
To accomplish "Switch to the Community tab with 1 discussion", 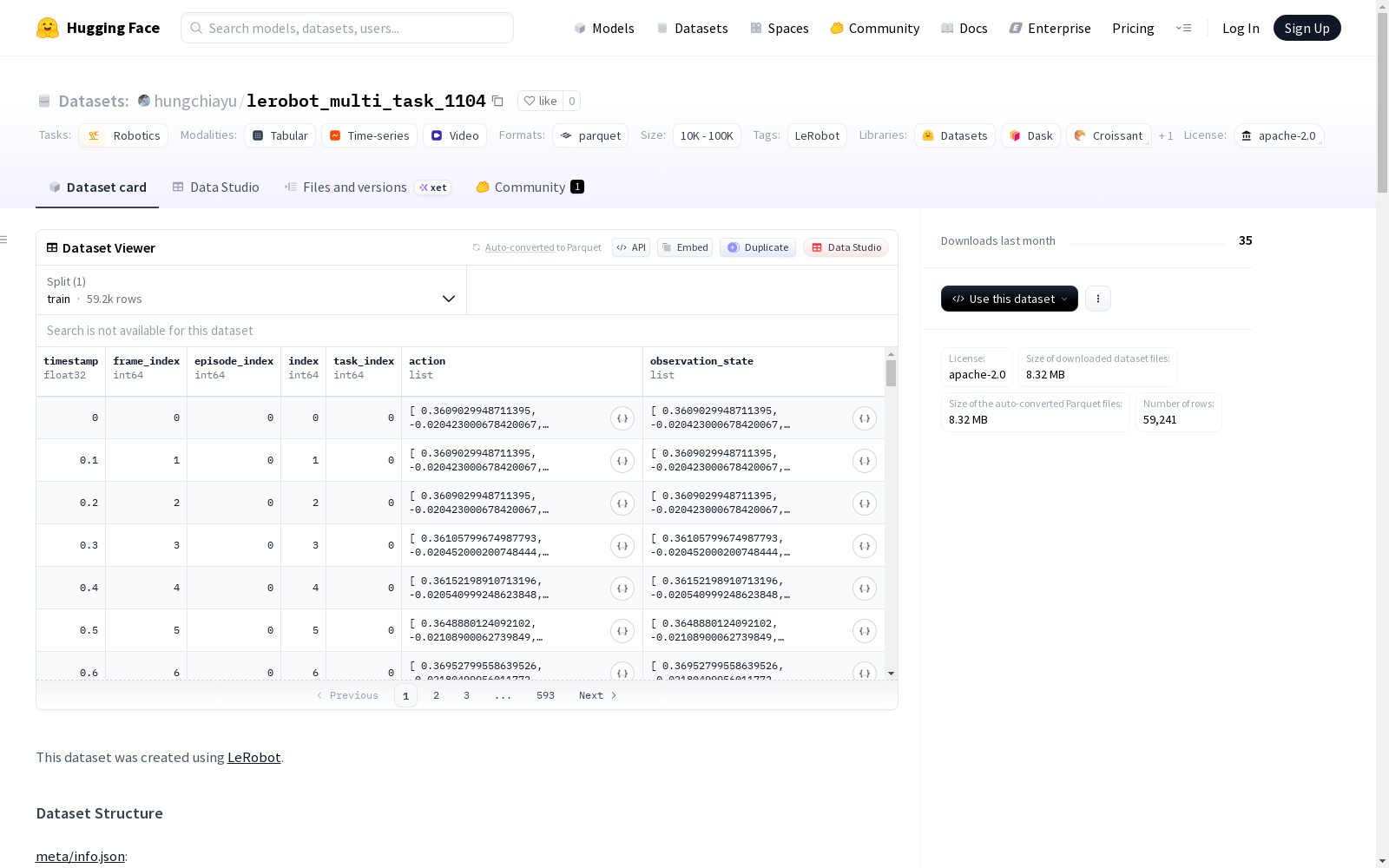I will (530, 187).
